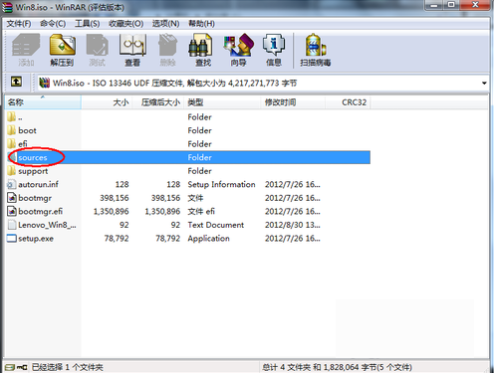Sort by Packed Size (压缩后大小) header
Image resolution: width=495 pixels, height=373 pixels.
[158, 102]
